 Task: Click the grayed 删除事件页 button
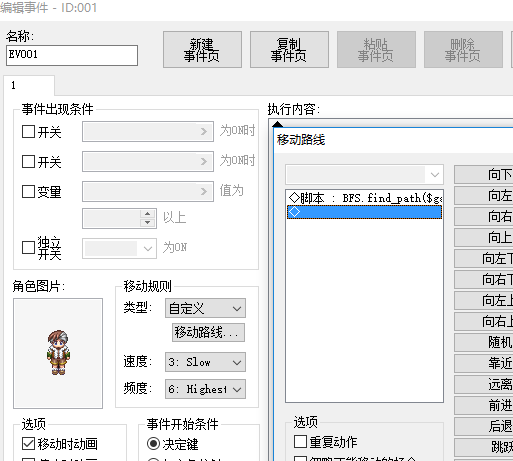pos(463,50)
